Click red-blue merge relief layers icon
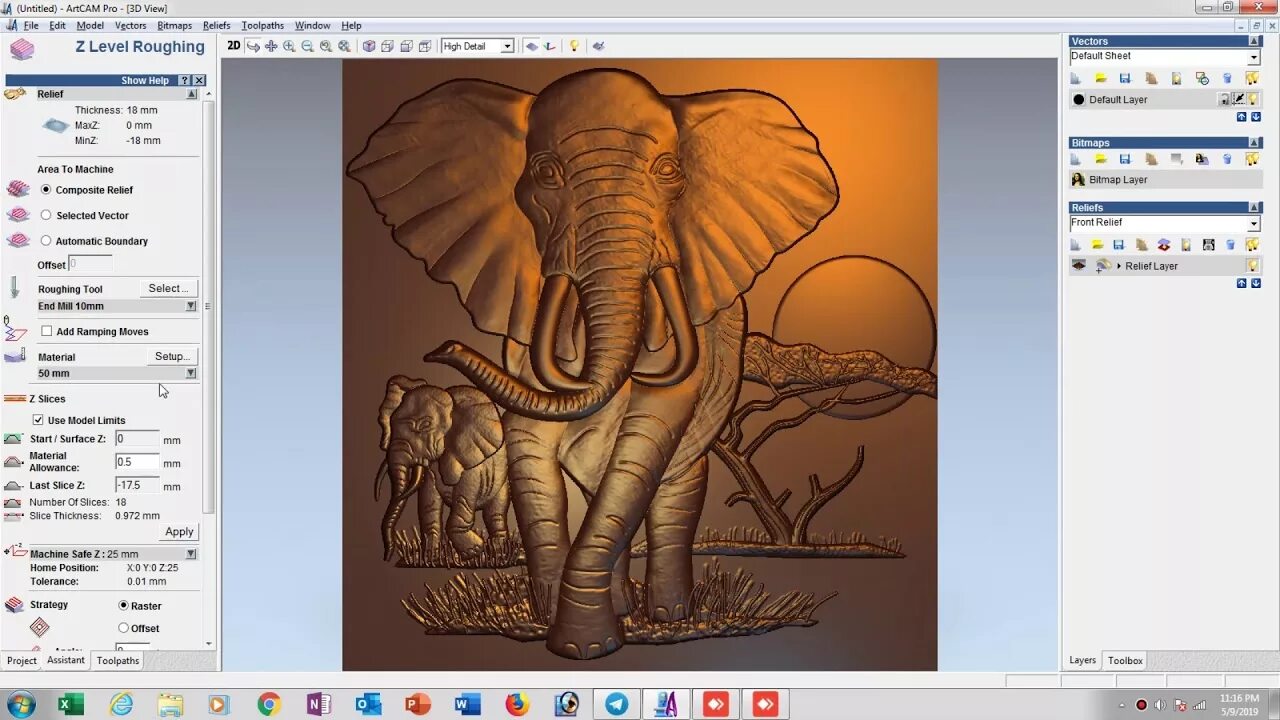This screenshot has height=720, width=1280. tap(1163, 244)
